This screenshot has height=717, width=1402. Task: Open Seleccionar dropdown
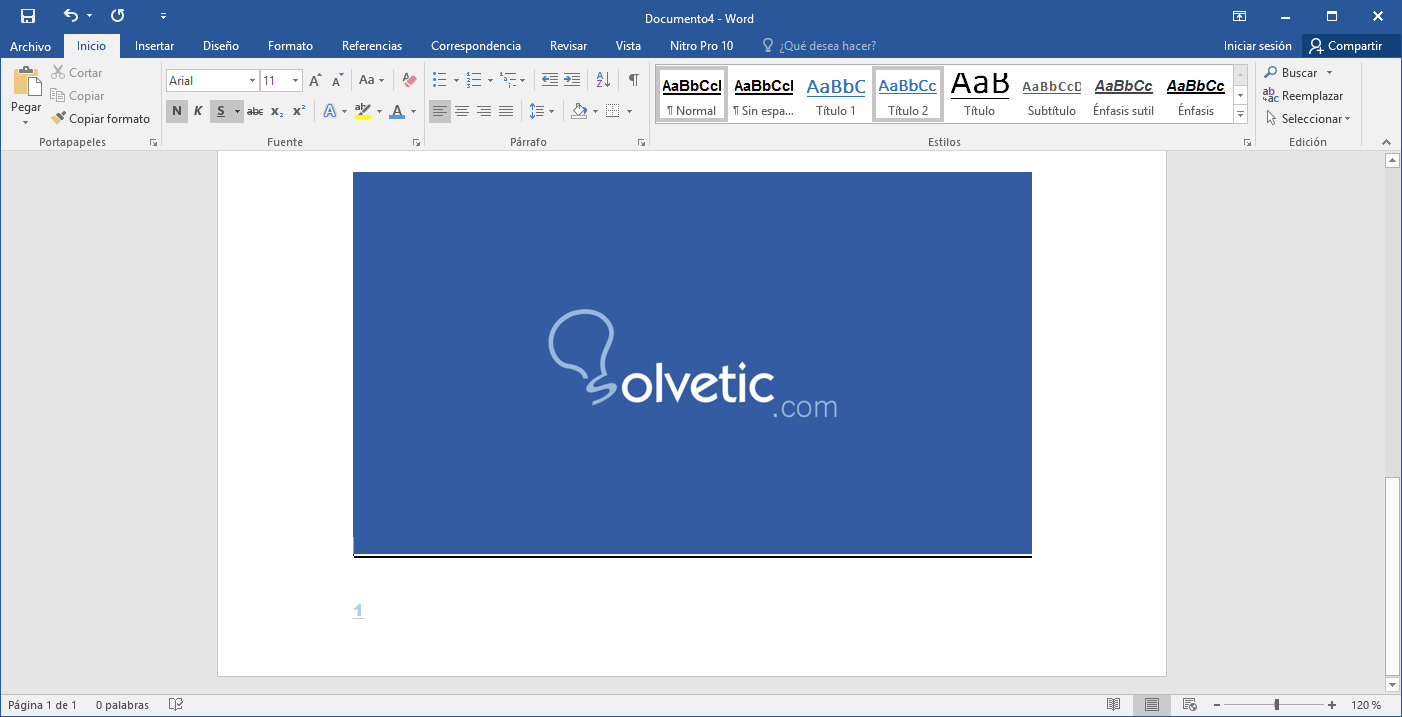[1307, 119]
